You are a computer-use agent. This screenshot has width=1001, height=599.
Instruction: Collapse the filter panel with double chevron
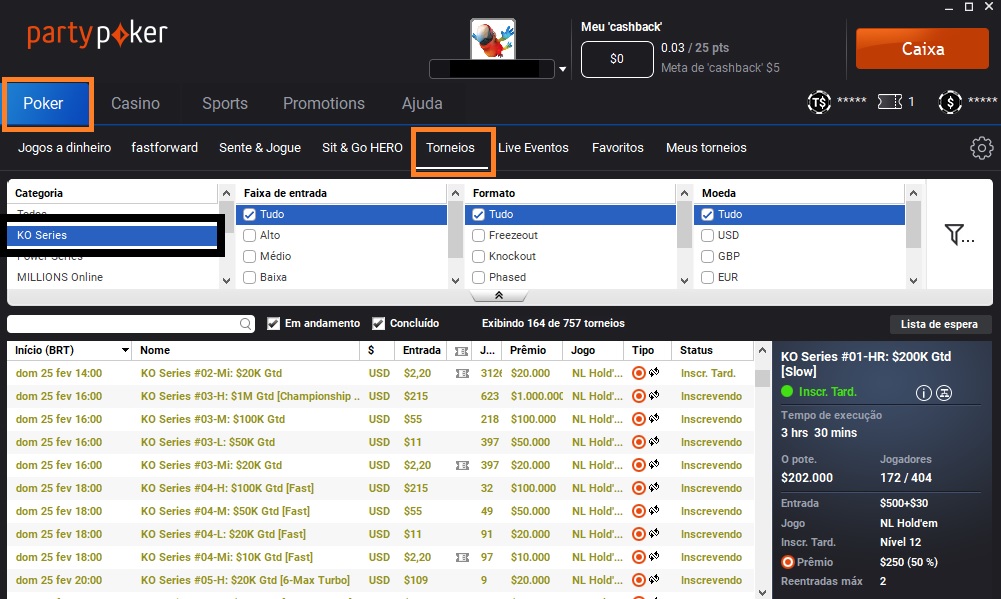click(x=499, y=295)
